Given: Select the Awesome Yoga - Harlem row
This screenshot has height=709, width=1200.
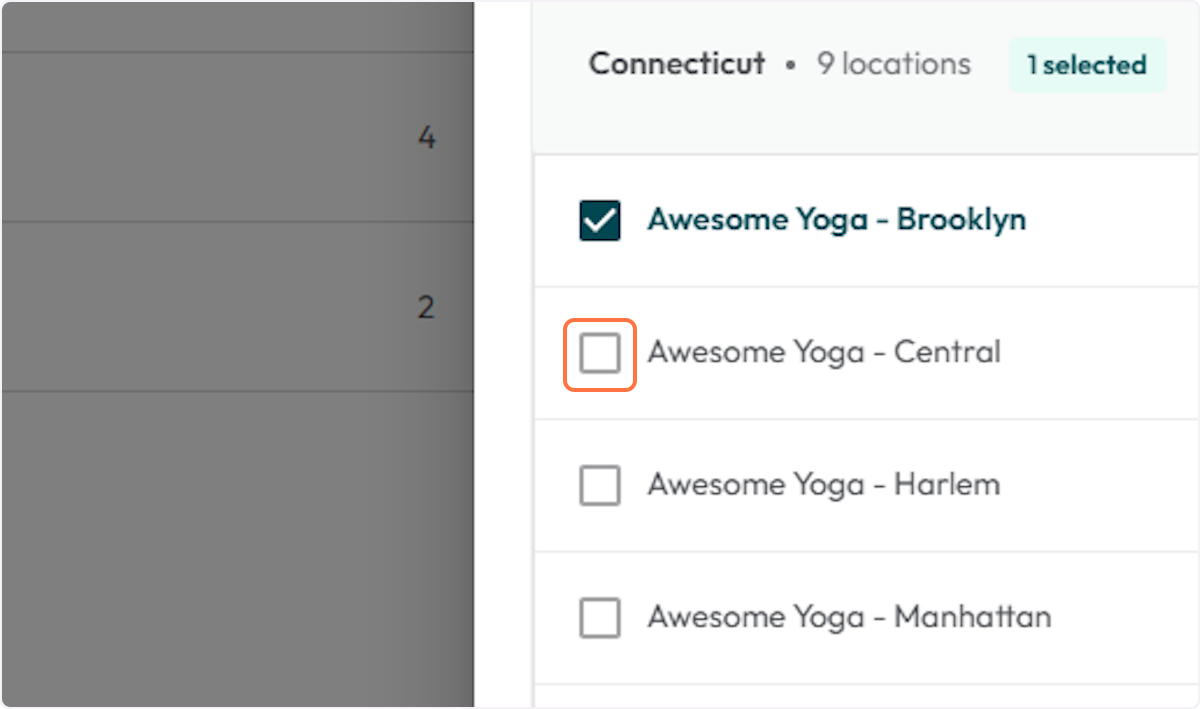Looking at the screenshot, I should click(865, 485).
